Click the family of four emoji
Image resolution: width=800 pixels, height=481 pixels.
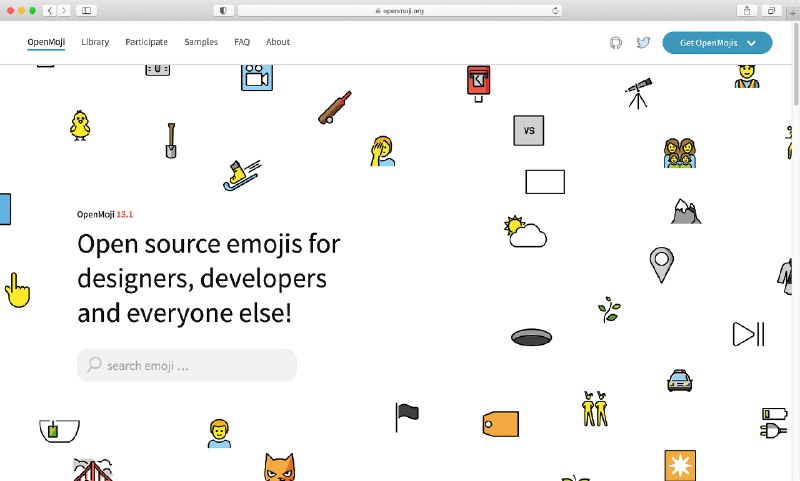(680, 153)
